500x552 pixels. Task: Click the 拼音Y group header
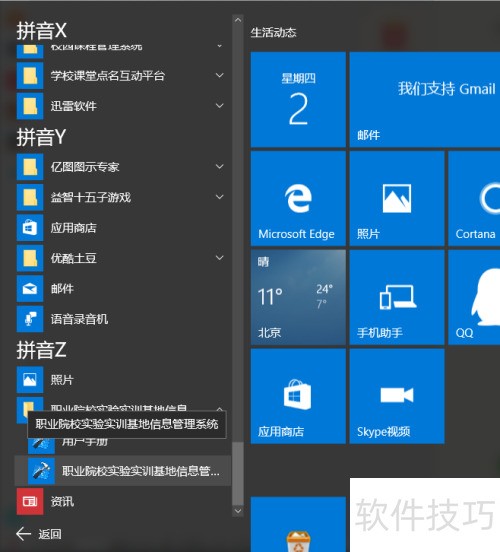[41, 137]
